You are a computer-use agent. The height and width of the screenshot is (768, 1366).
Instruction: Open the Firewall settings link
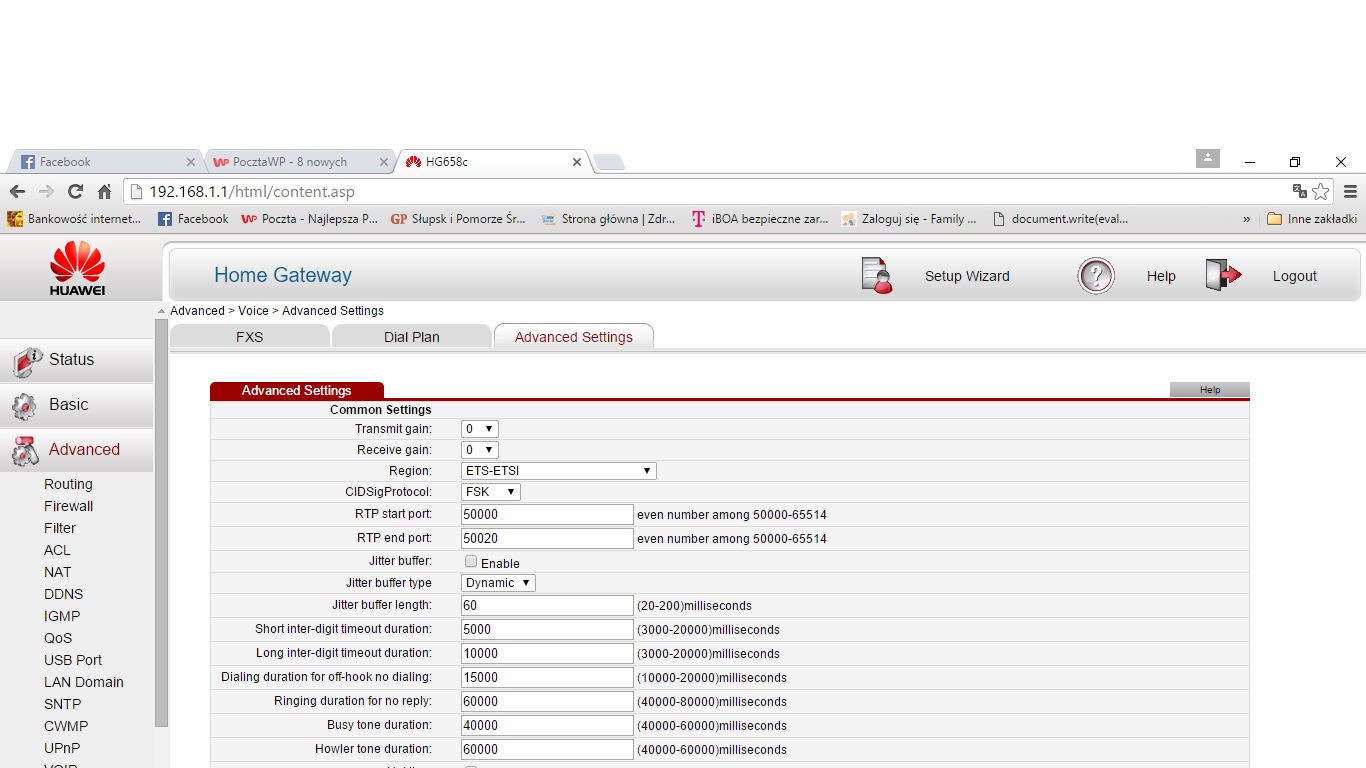point(68,506)
